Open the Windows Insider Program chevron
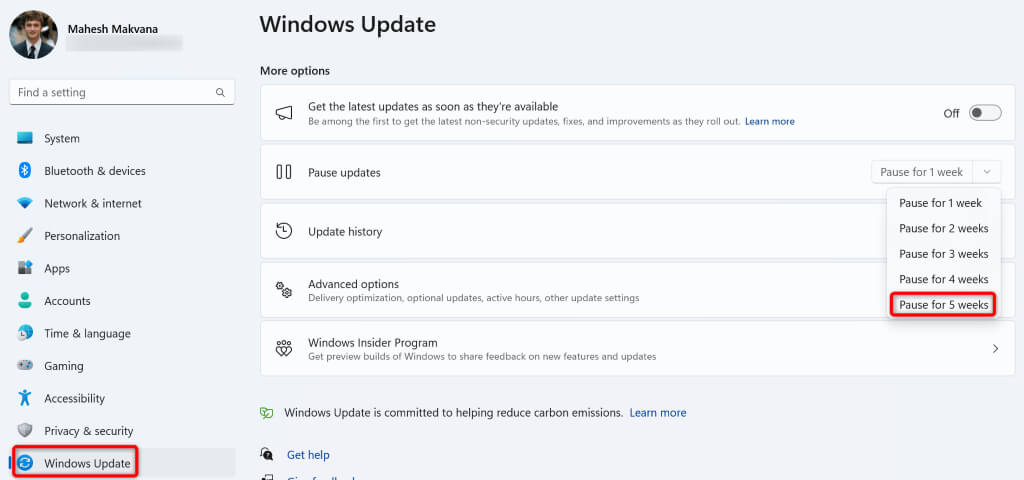 click(995, 349)
